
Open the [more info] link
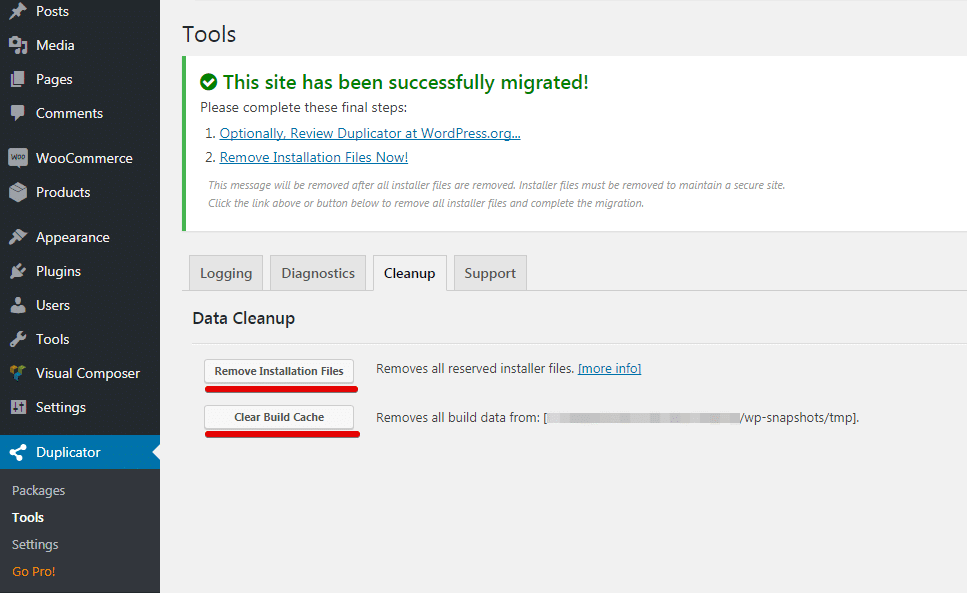click(x=609, y=369)
